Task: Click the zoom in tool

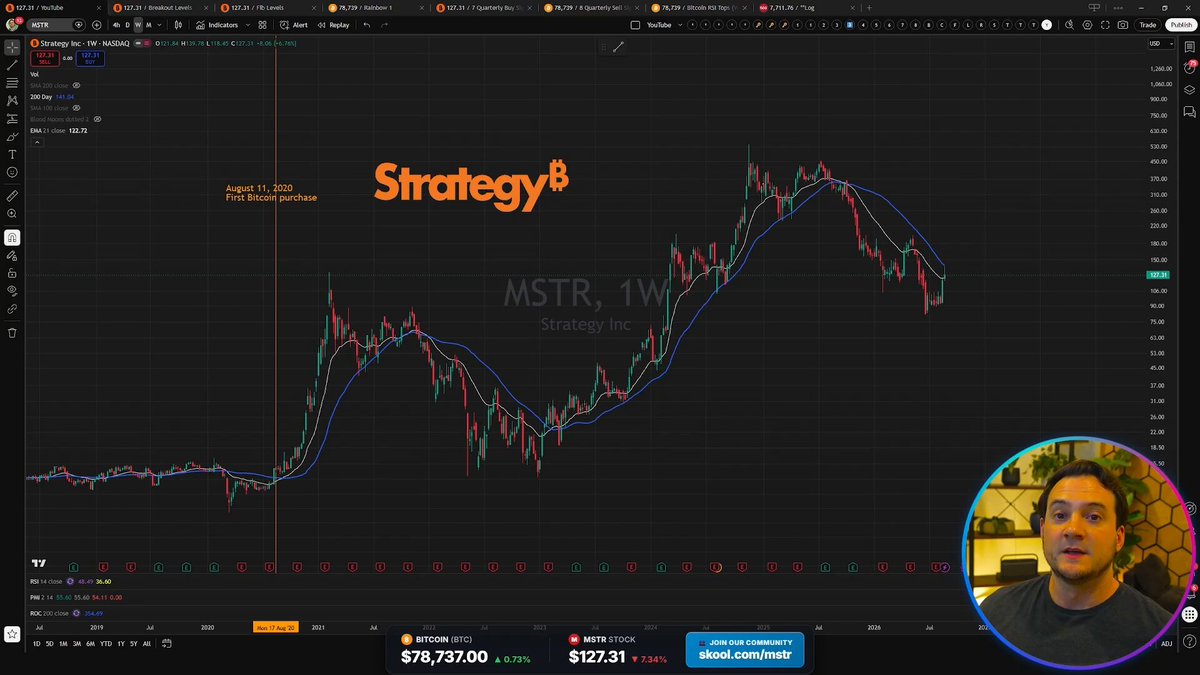Action: [12, 214]
